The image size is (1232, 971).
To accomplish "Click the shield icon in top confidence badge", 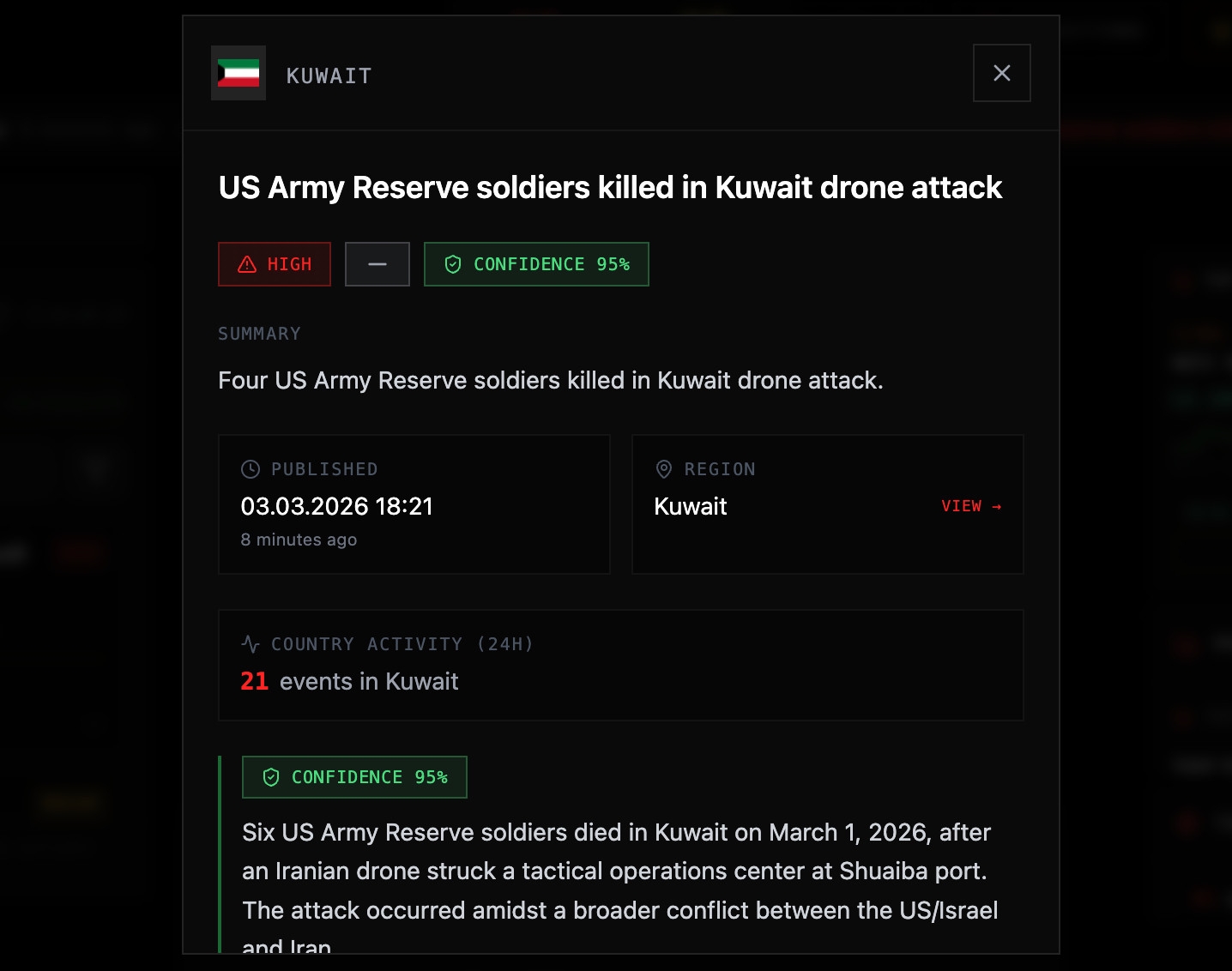I will tap(453, 264).
